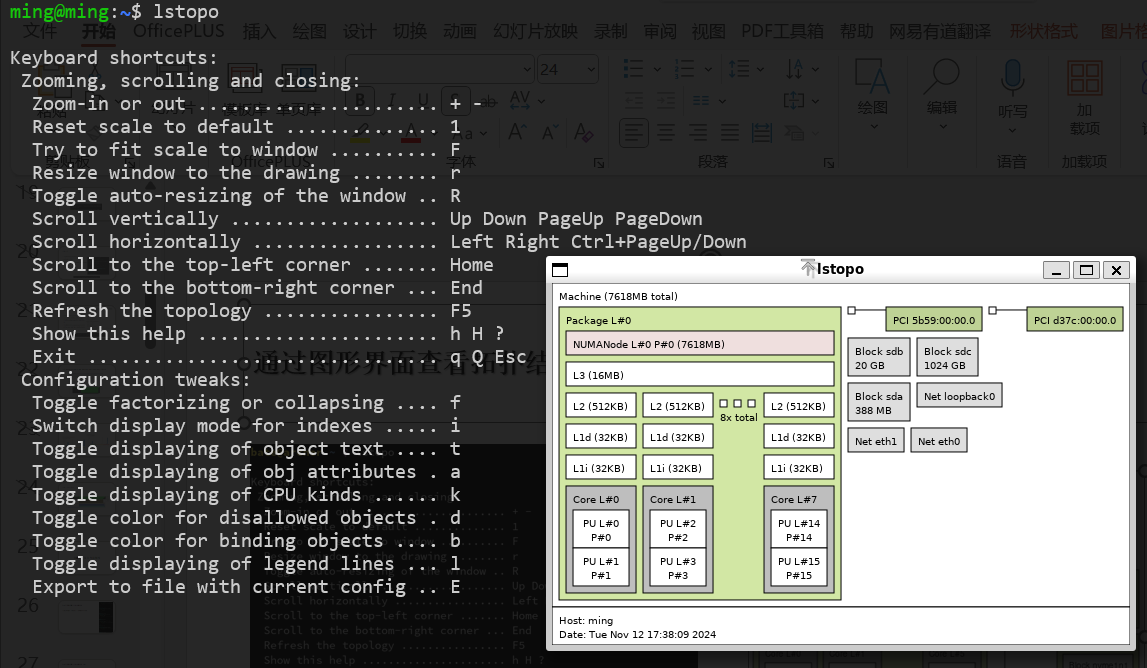Click the align text vertical icon
This screenshot has height=668, width=1147.
coord(794,100)
